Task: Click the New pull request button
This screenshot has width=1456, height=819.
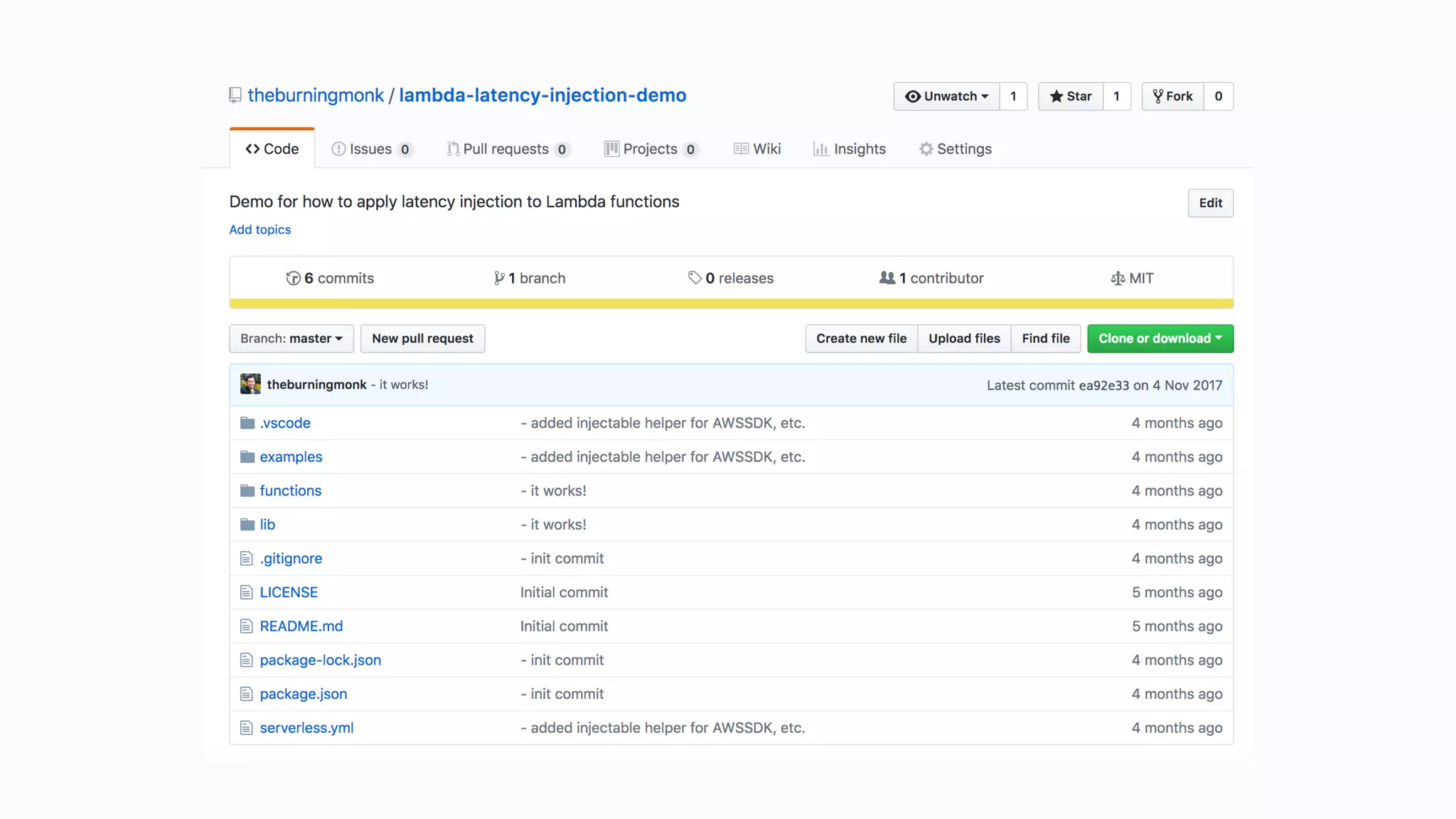Action: tap(422, 338)
